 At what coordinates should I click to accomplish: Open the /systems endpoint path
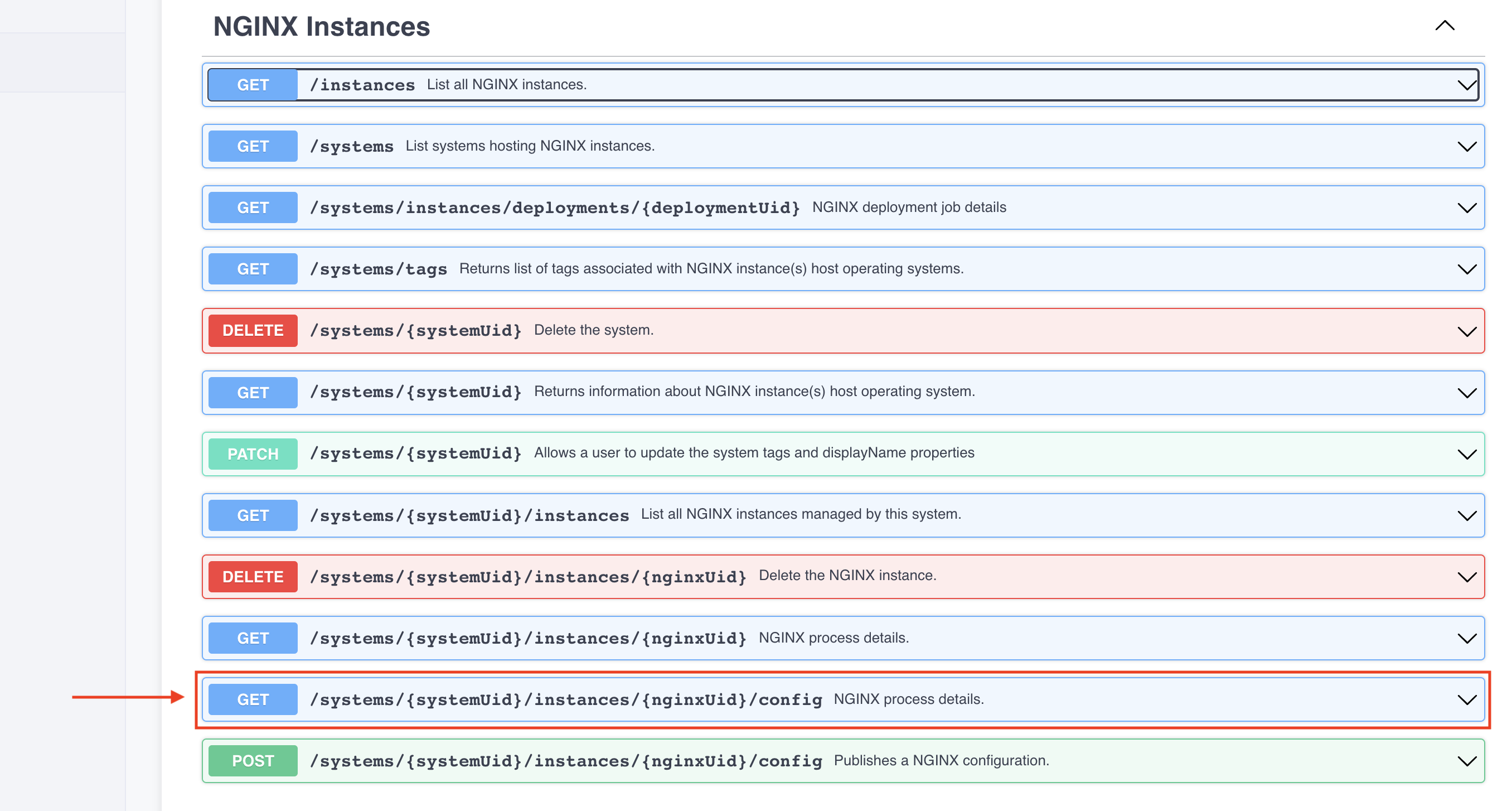pyautogui.click(x=352, y=146)
